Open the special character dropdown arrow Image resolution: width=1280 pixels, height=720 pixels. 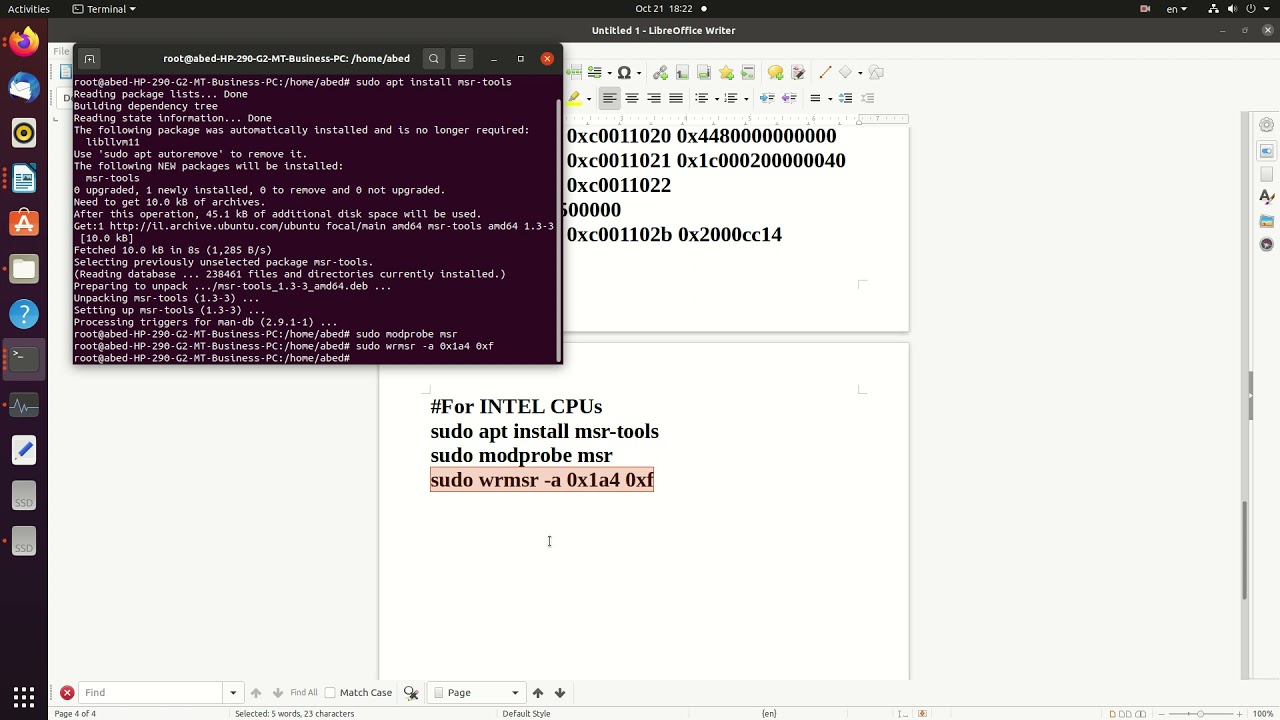[x=639, y=73]
